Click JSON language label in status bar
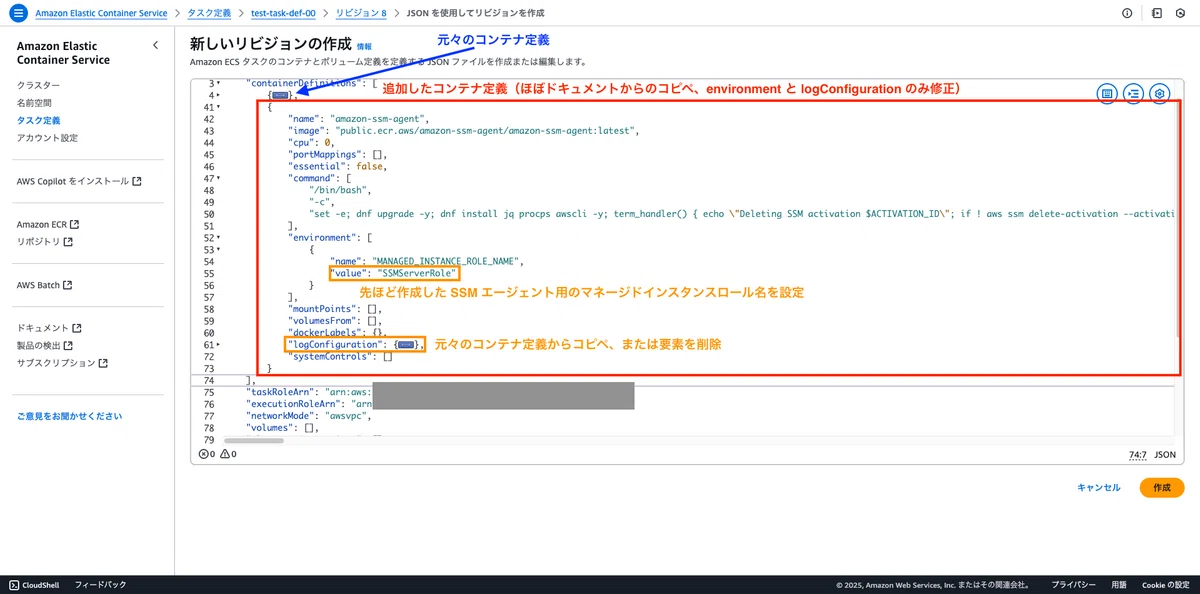Screen dimensions: 1200x594 1166,454
